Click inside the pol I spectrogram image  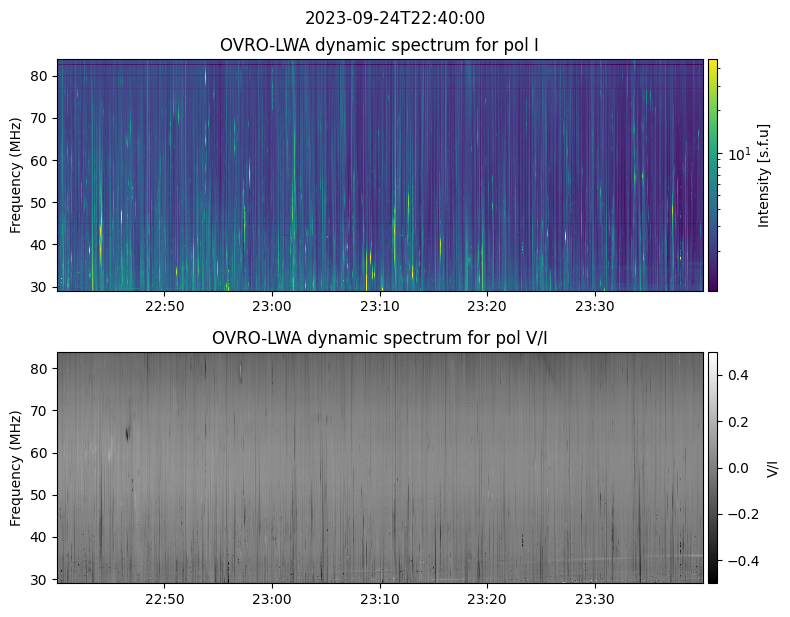coord(380,175)
